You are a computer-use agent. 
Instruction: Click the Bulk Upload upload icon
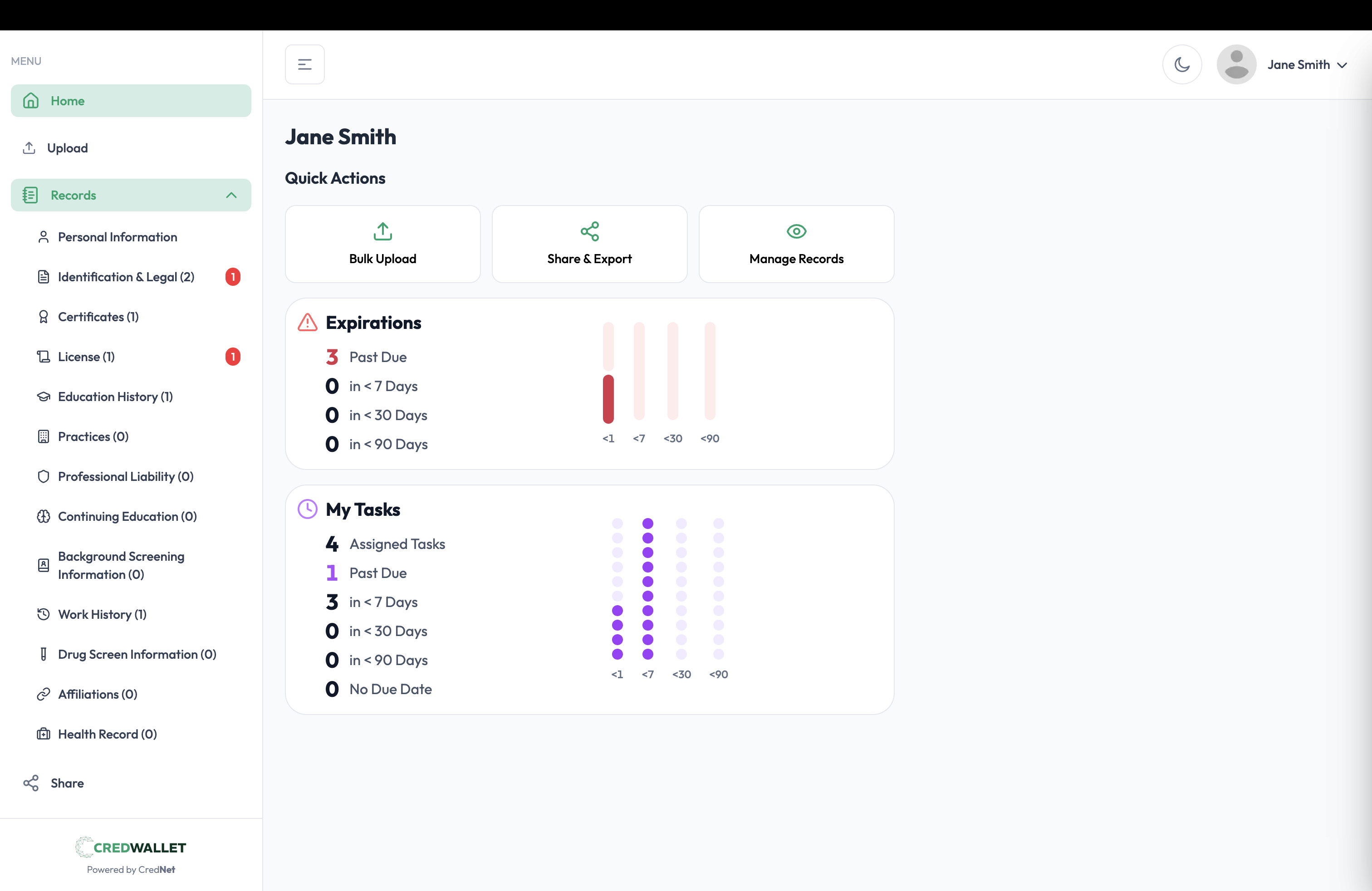(x=383, y=231)
